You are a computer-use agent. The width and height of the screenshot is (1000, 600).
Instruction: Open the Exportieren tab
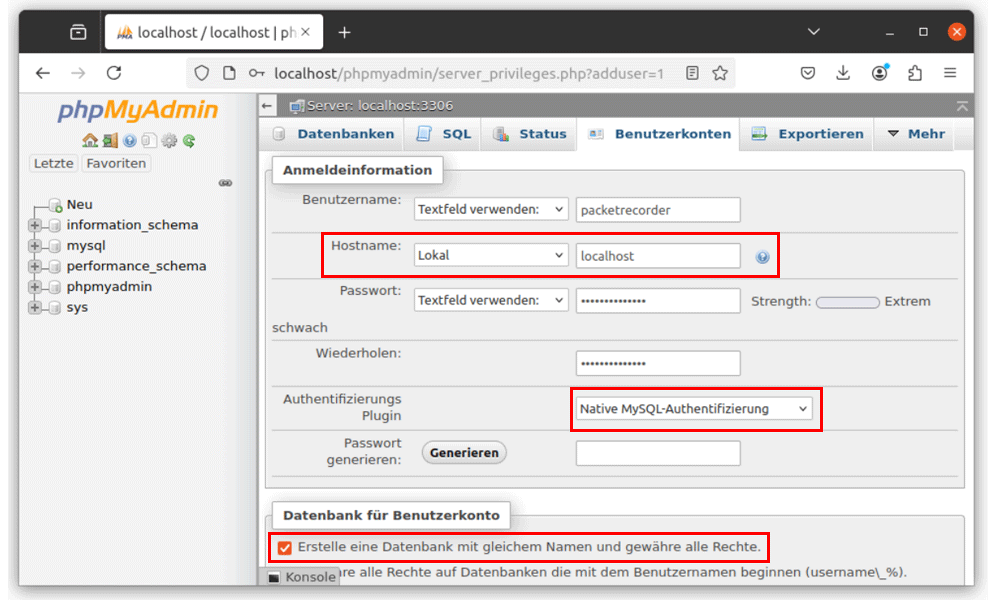click(807, 134)
